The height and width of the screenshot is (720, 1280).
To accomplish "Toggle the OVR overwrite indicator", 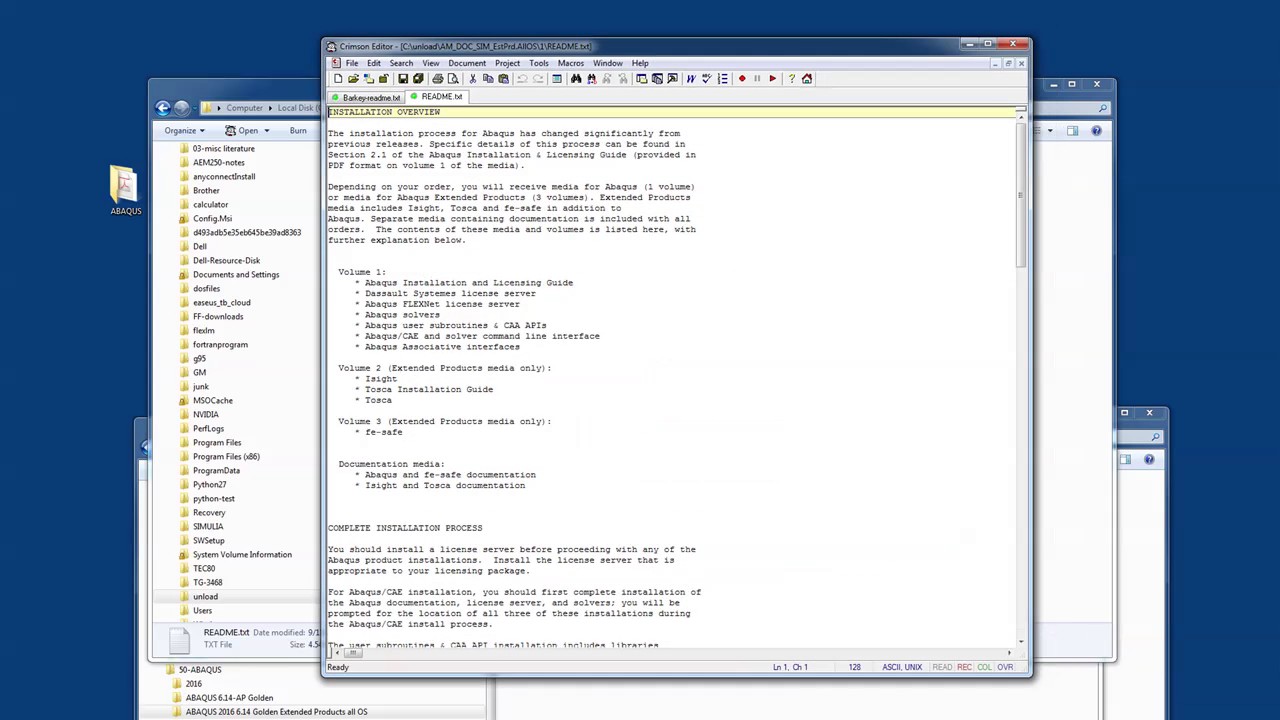I will click(x=1005, y=667).
